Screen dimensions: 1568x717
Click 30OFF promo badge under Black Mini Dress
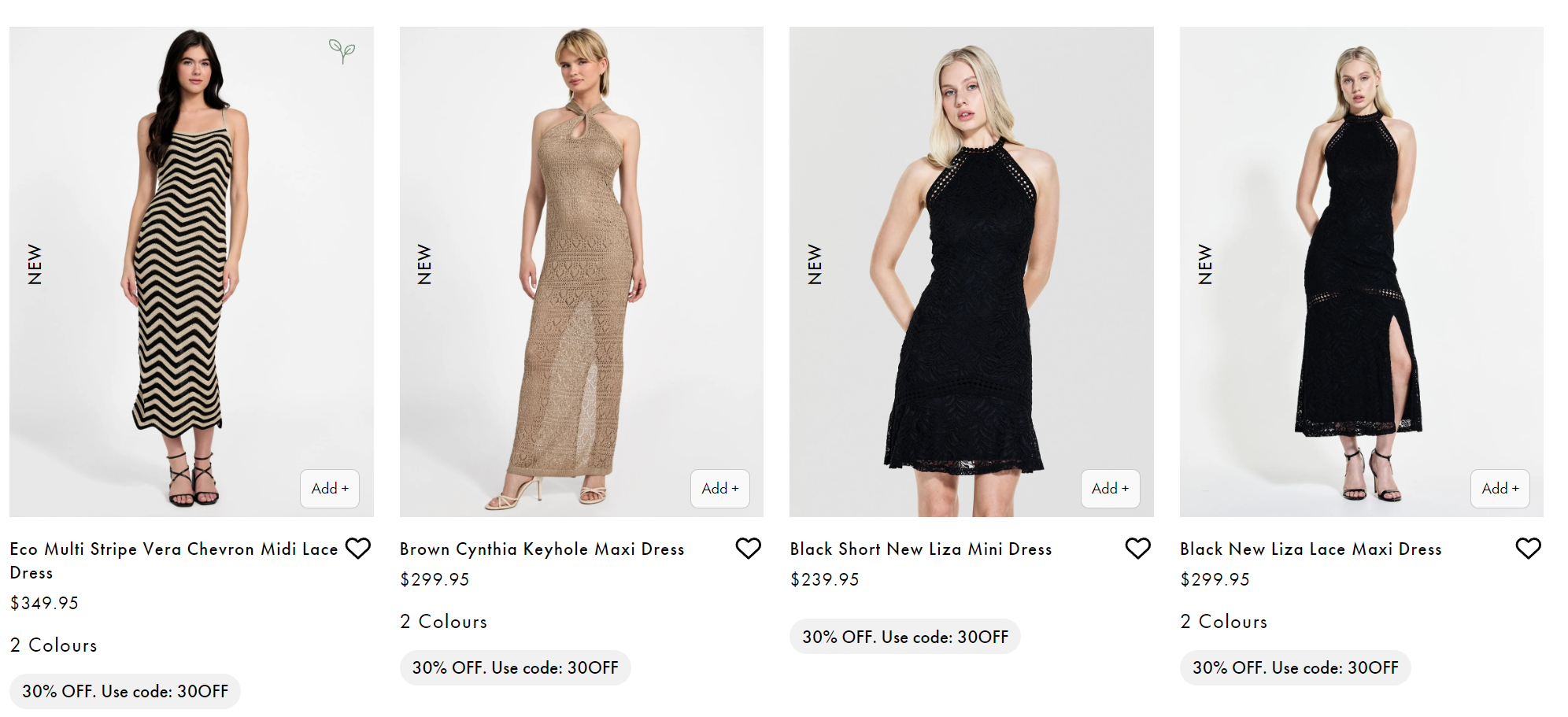904,637
